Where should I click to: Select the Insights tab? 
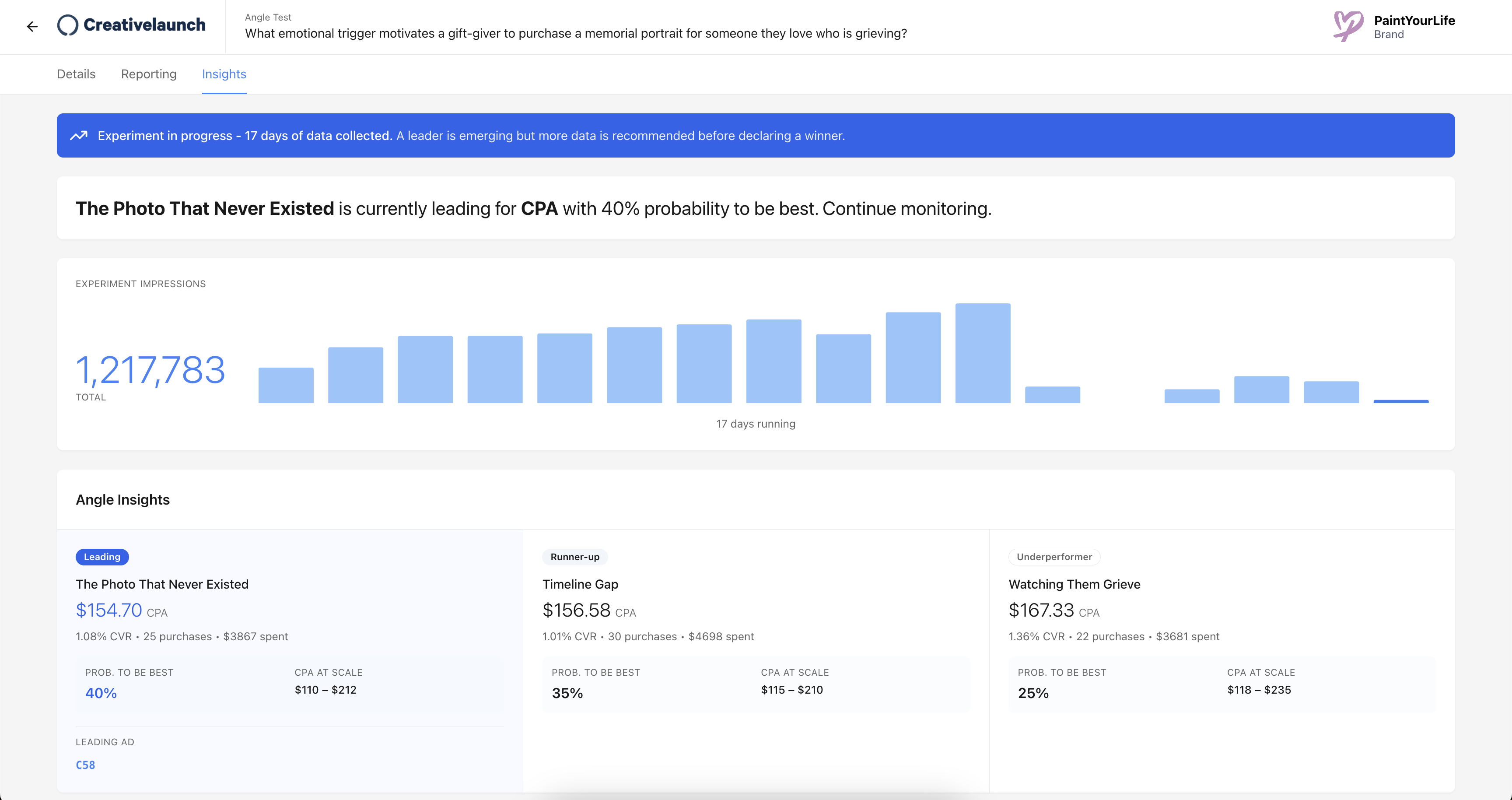[x=224, y=74]
